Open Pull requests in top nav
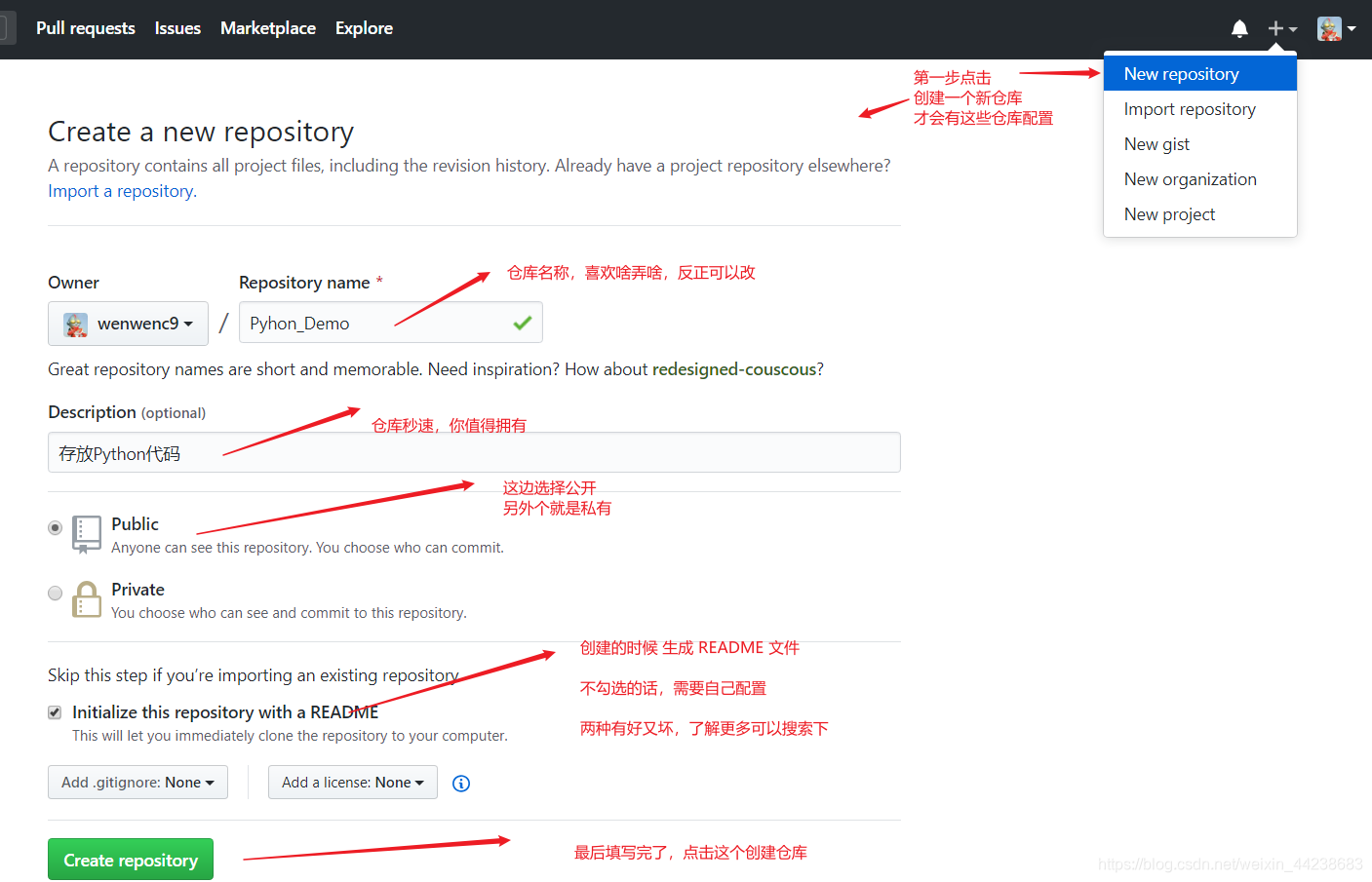The height and width of the screenshot is (882, 1372). click(86, 28)
